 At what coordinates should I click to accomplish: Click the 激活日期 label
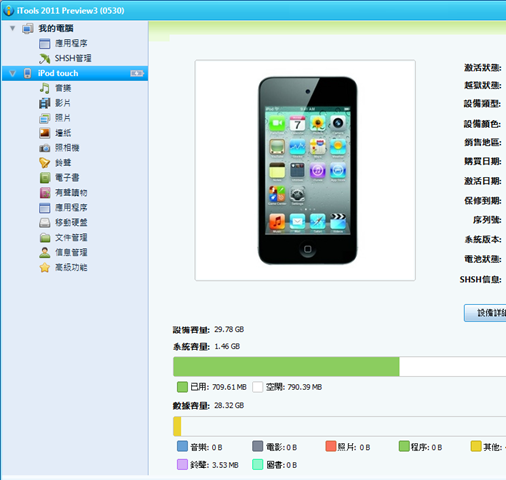[x=483, y=181]
